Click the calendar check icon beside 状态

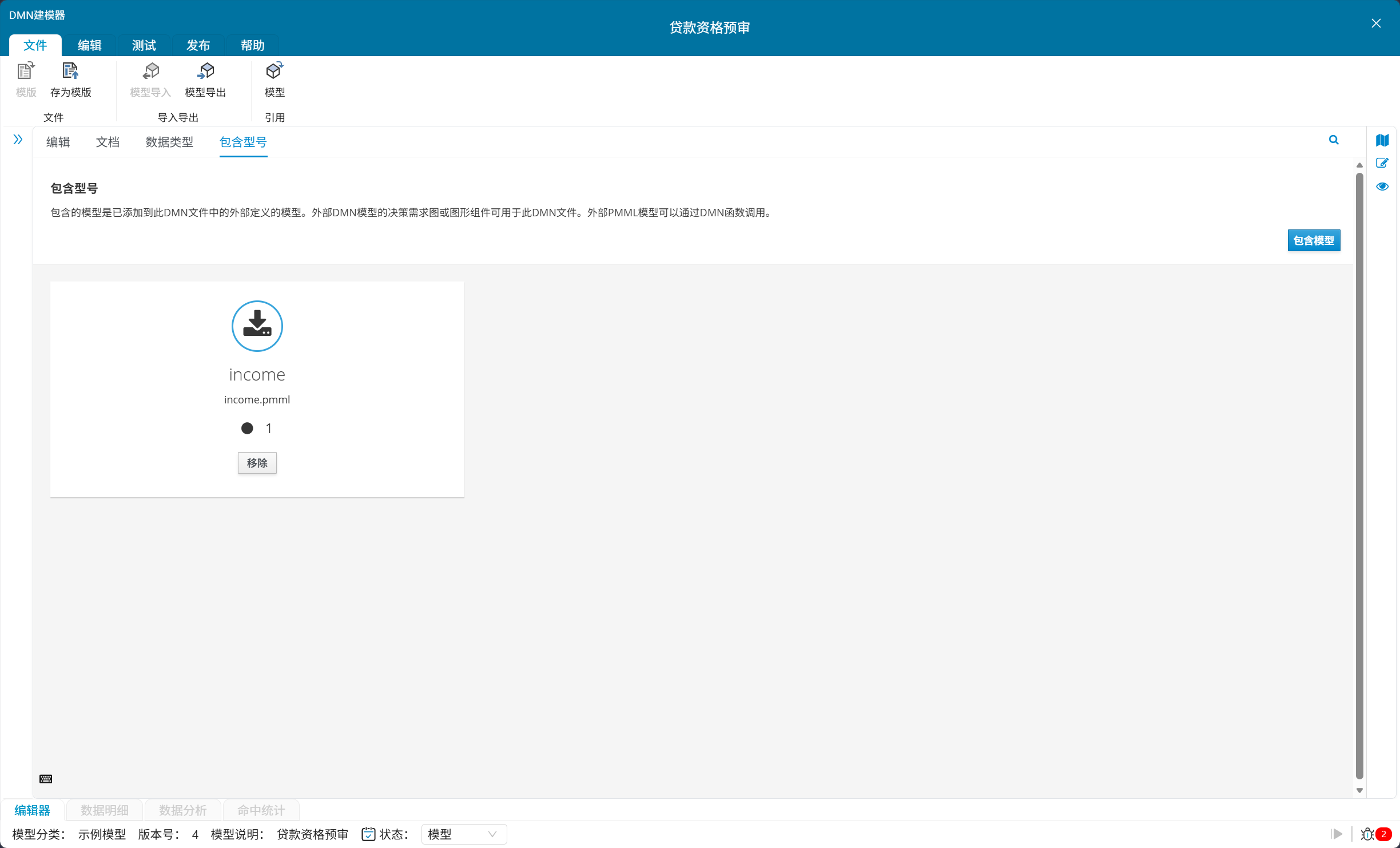coord(368,834)
